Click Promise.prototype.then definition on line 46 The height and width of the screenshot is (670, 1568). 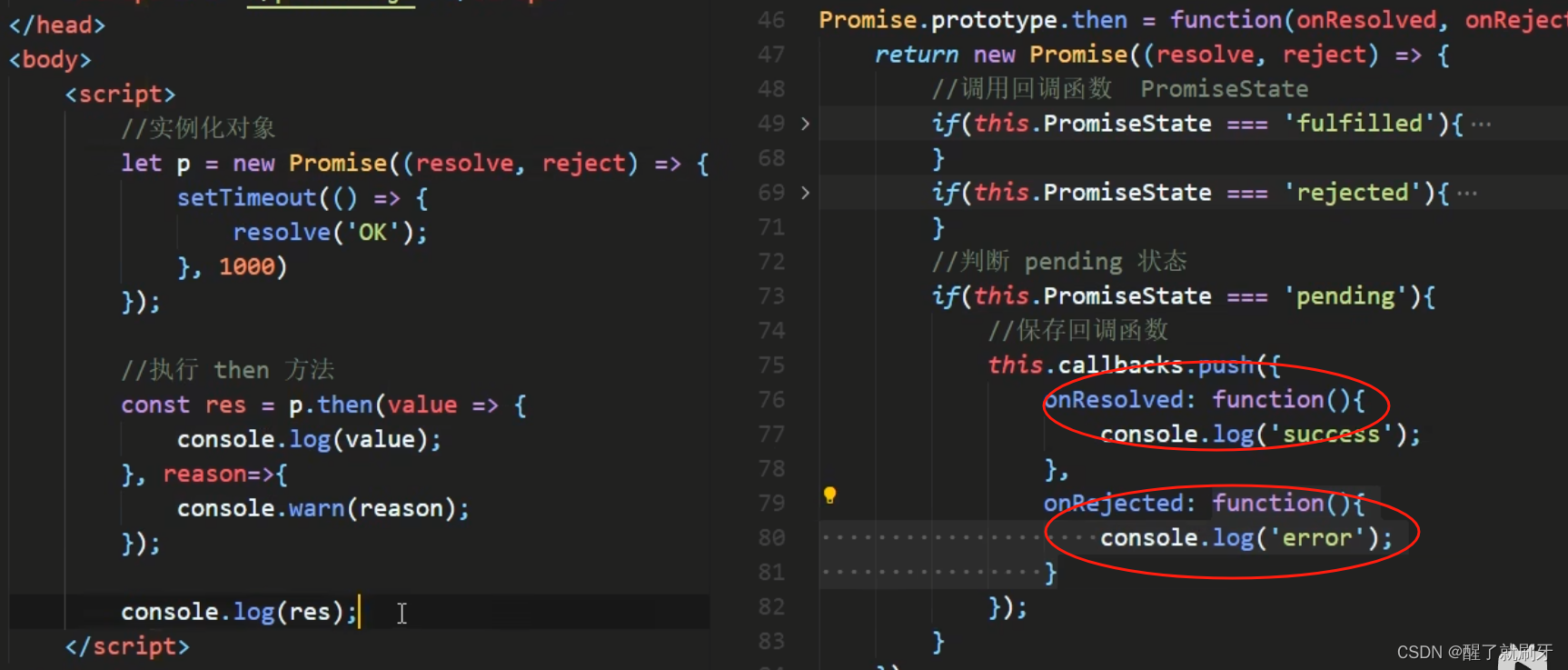coord(1192,20)
